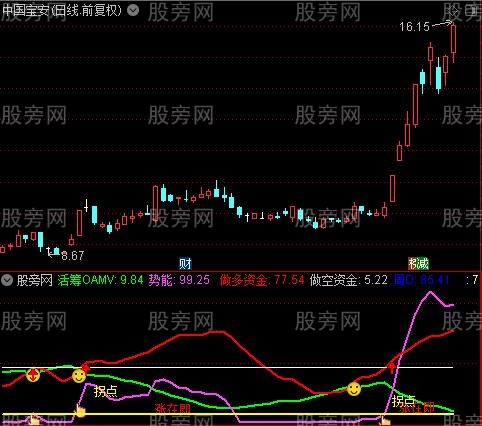Click the 16.15 high price label
The image size is (482, 426).
click(414, 27)
